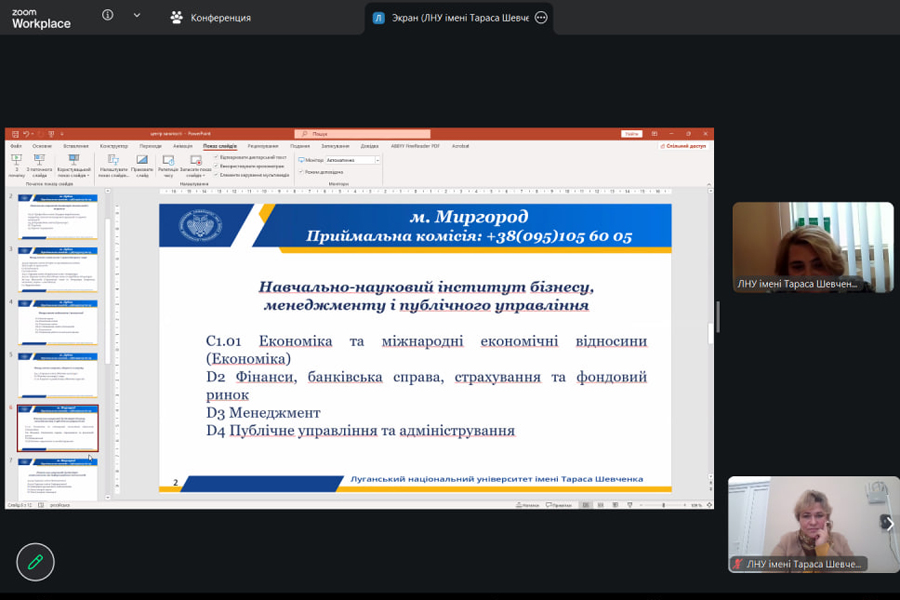The height and width of the screenshot is (600, 900).
Task: Open Записати показ слайдів dropdown
Action: point(196,166)
